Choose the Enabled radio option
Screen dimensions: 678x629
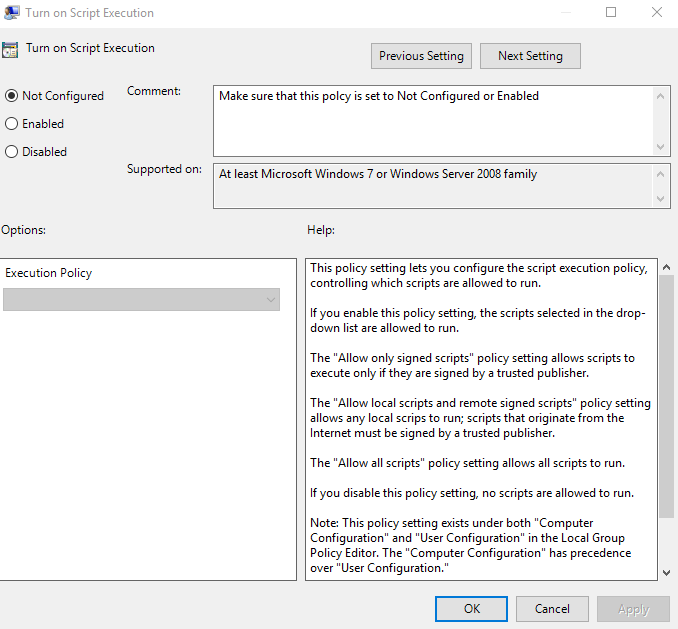coord(12,124)
